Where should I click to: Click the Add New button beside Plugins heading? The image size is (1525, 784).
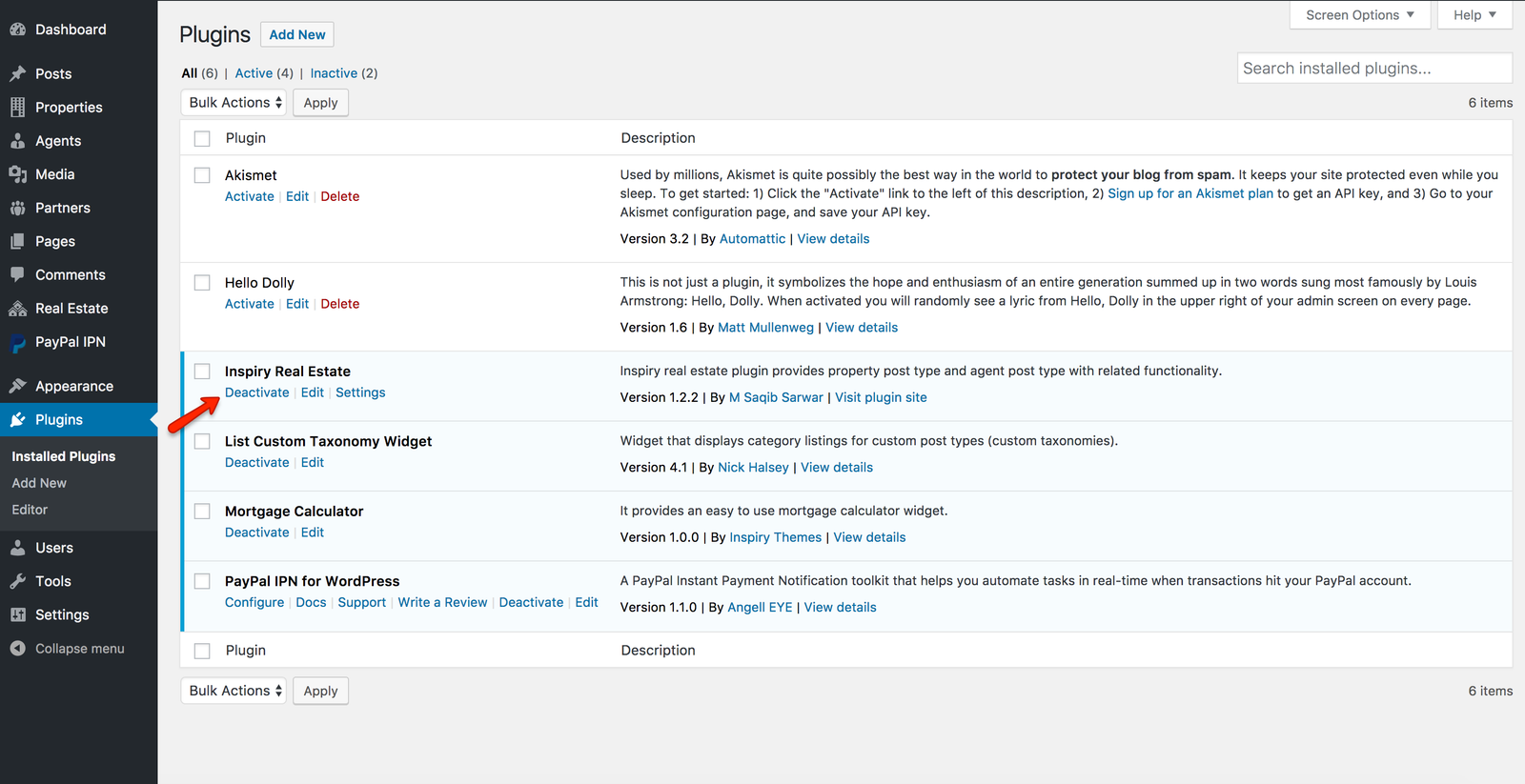point(297,34)
